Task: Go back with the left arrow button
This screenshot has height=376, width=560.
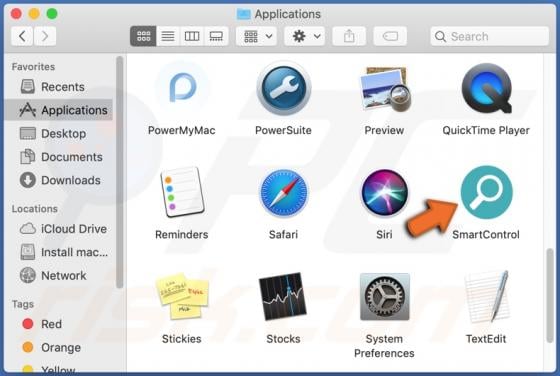Action: point(22,36)
